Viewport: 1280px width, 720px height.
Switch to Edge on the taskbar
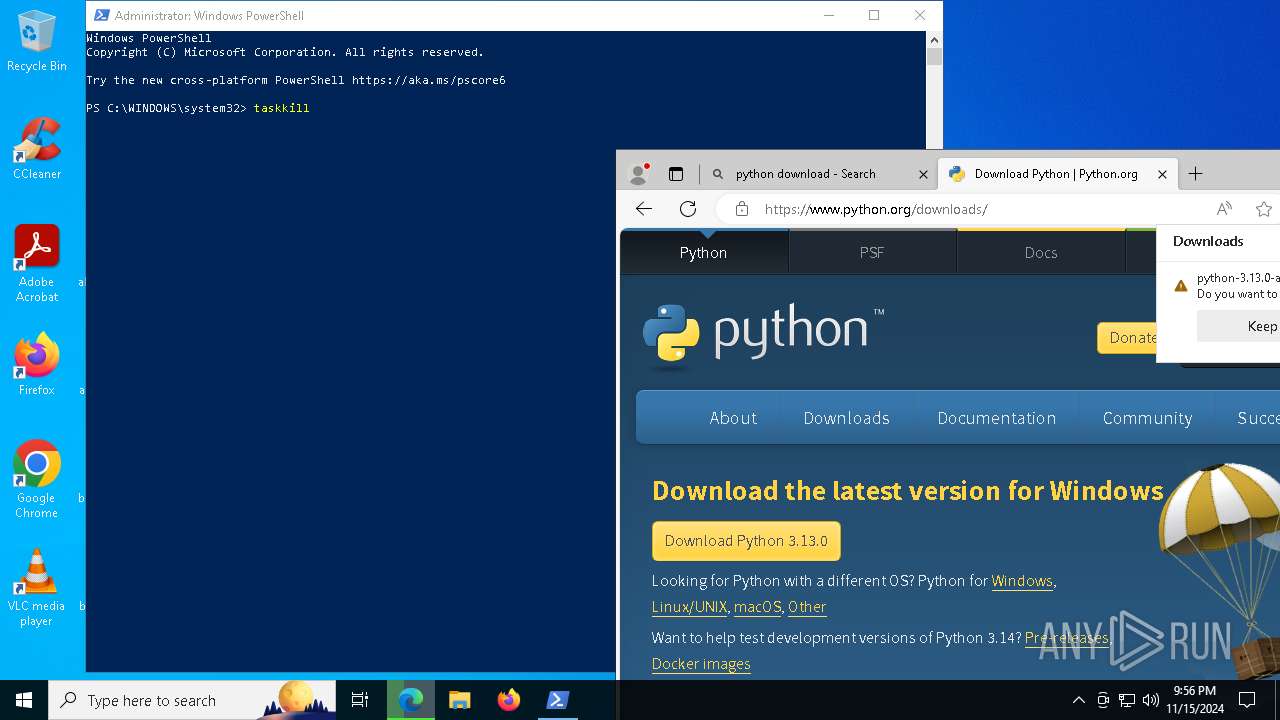tap(410, 700)
